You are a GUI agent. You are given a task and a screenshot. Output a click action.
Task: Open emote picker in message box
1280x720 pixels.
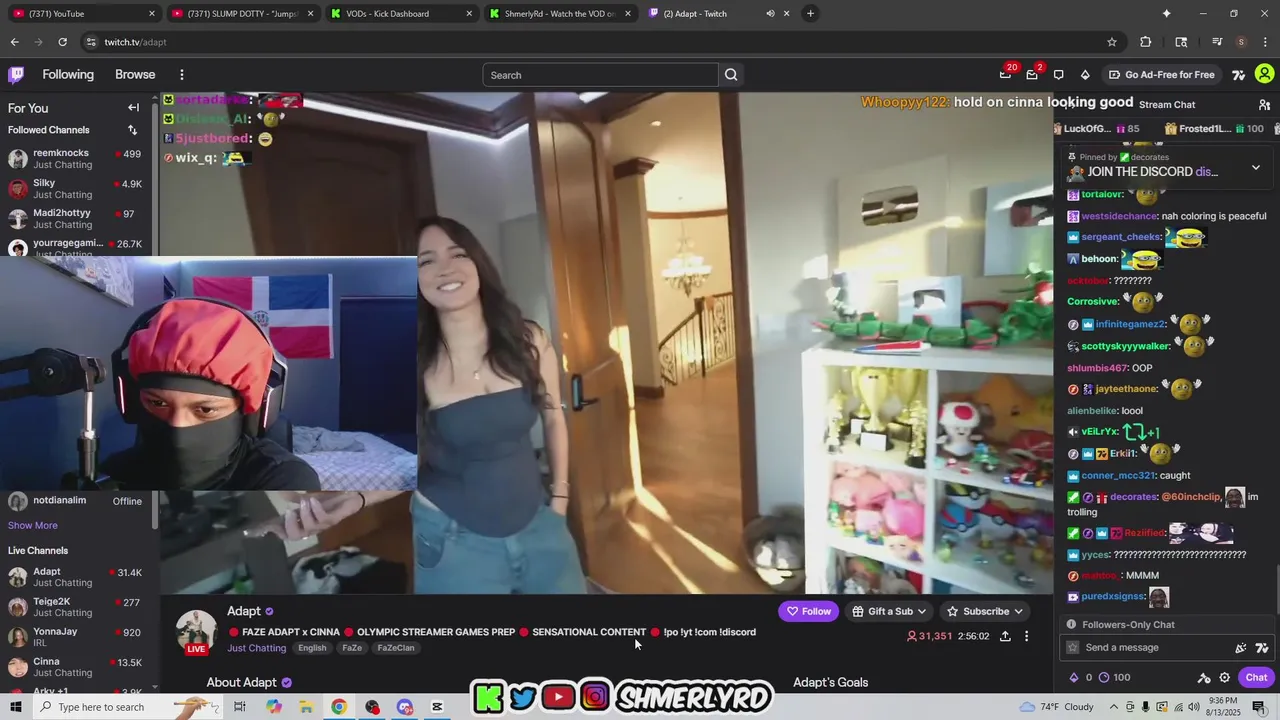click(x=1241, y=648)
